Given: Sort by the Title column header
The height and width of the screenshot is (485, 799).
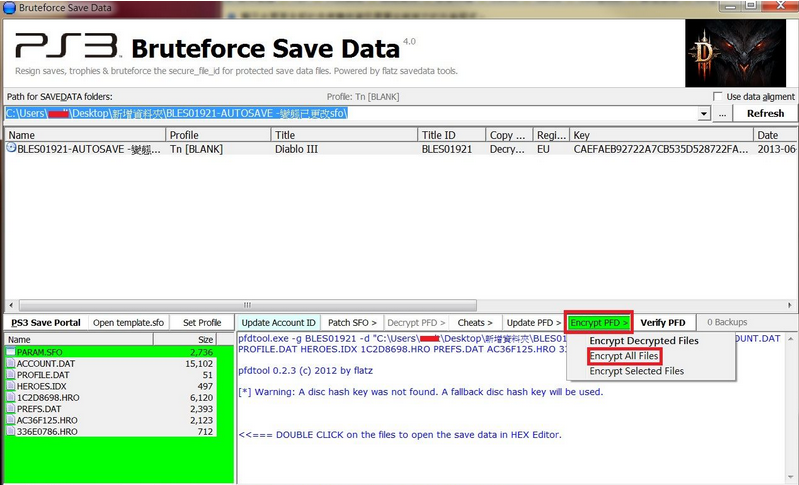Looking at the screenshot, I should [x=344, y=135].
